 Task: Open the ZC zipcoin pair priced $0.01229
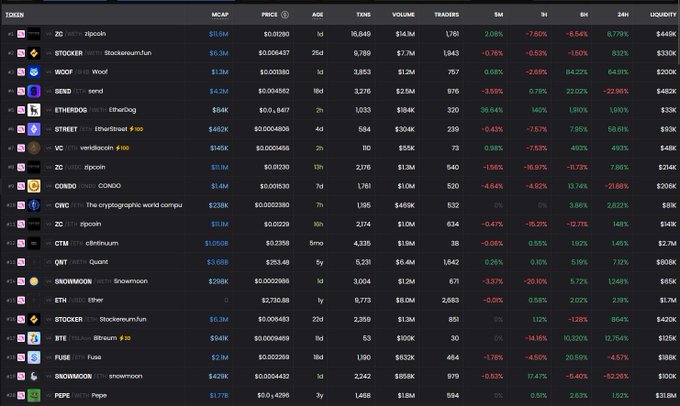tap(340, 224)
